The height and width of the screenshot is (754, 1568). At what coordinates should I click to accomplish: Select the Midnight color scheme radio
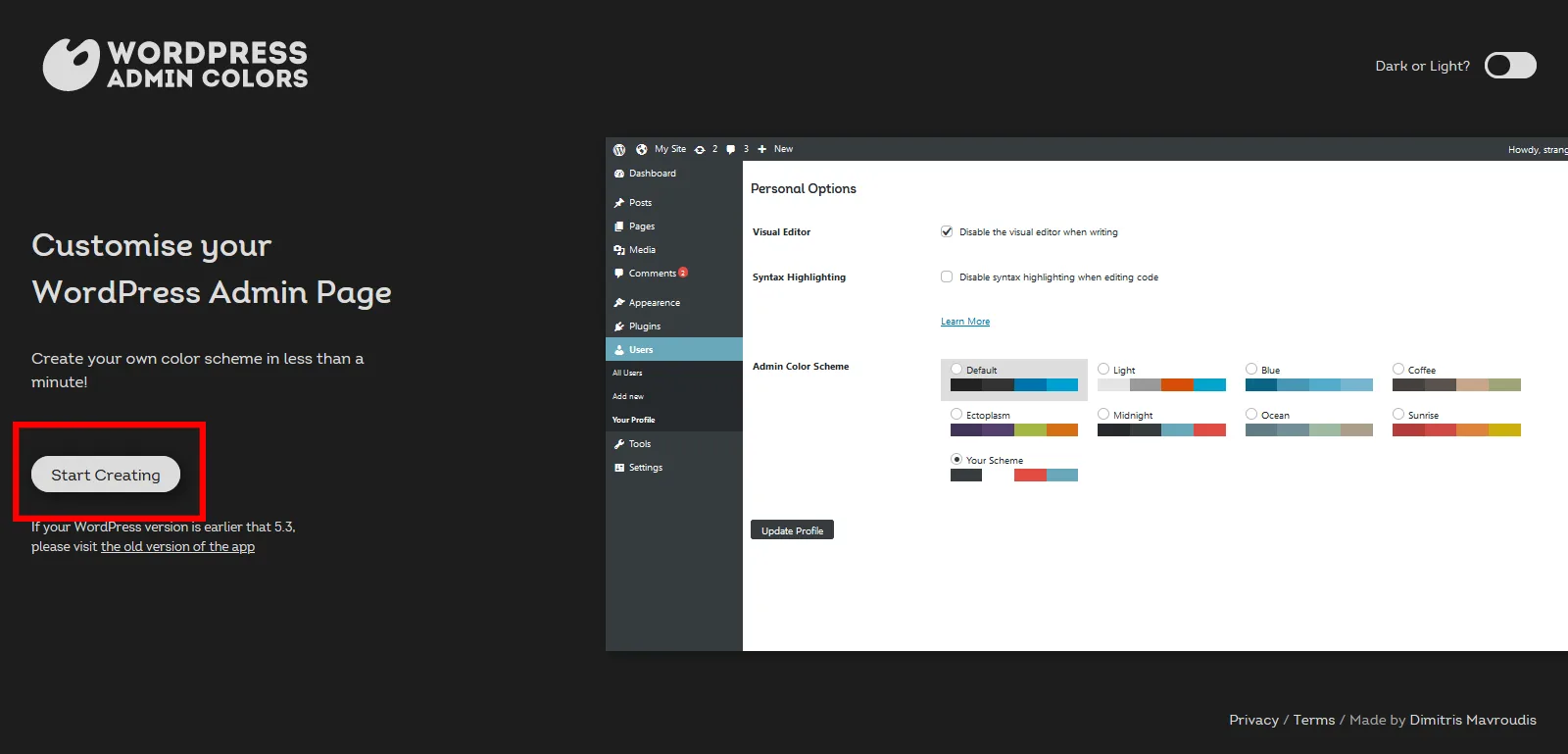(x=1103, y=415)
